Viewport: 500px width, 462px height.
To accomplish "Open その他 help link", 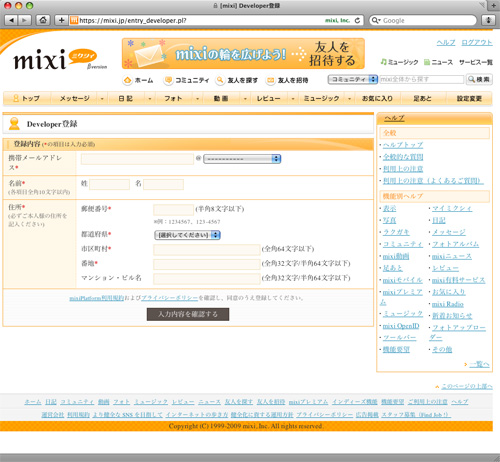I will (x=442, y=349).
